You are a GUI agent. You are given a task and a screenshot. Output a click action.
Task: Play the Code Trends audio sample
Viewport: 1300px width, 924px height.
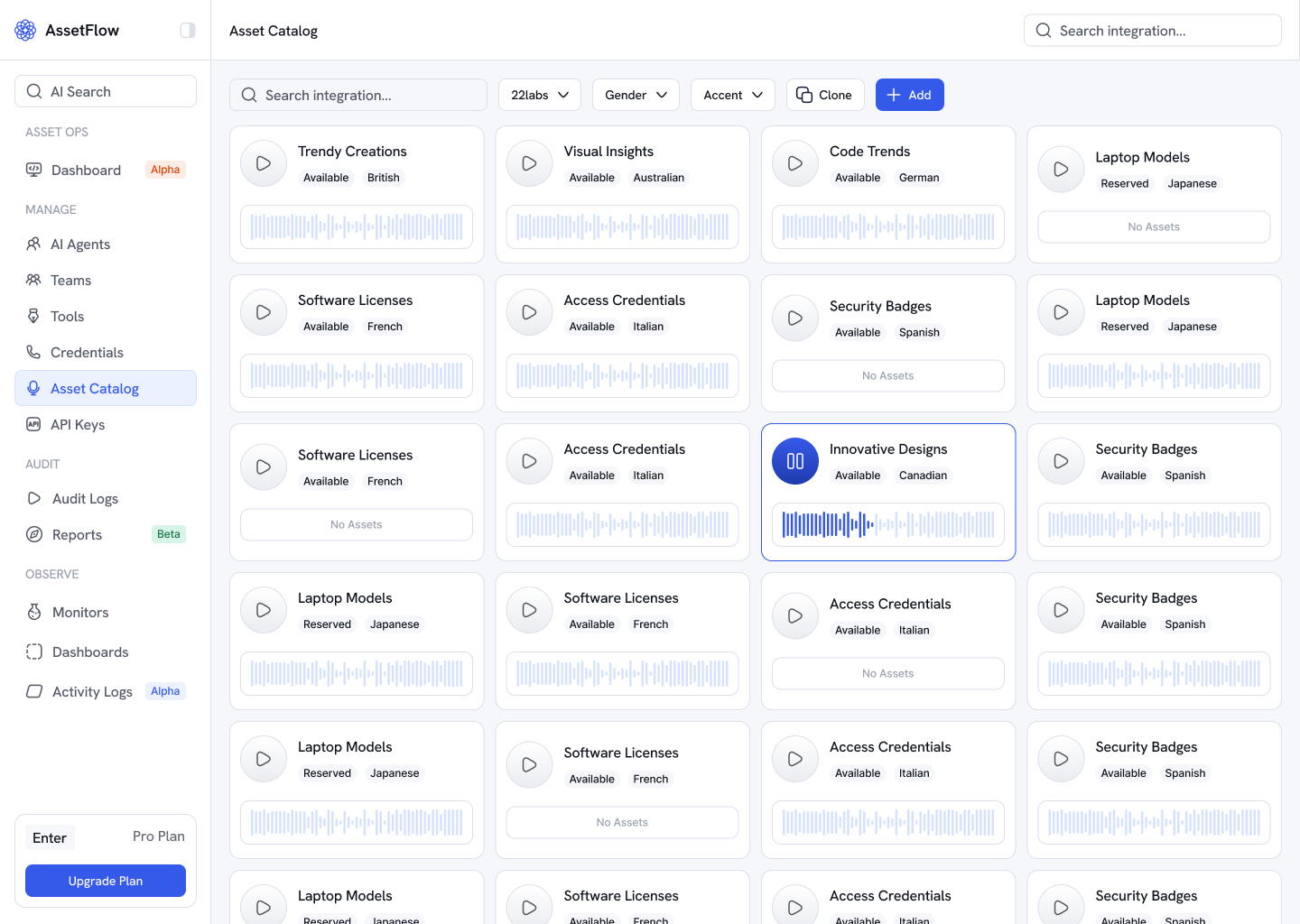[795, 163]
